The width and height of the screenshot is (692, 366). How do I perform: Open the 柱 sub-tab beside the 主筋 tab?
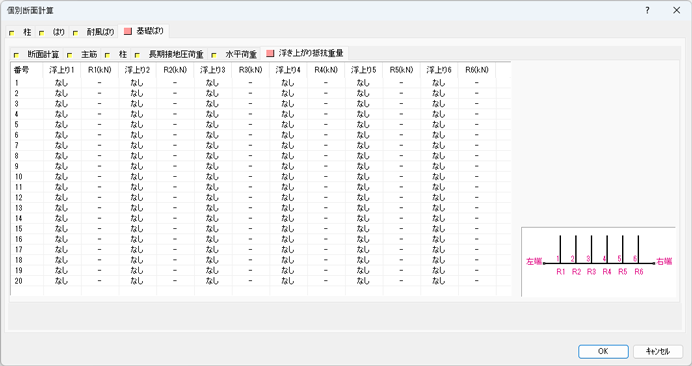[117, 54]
